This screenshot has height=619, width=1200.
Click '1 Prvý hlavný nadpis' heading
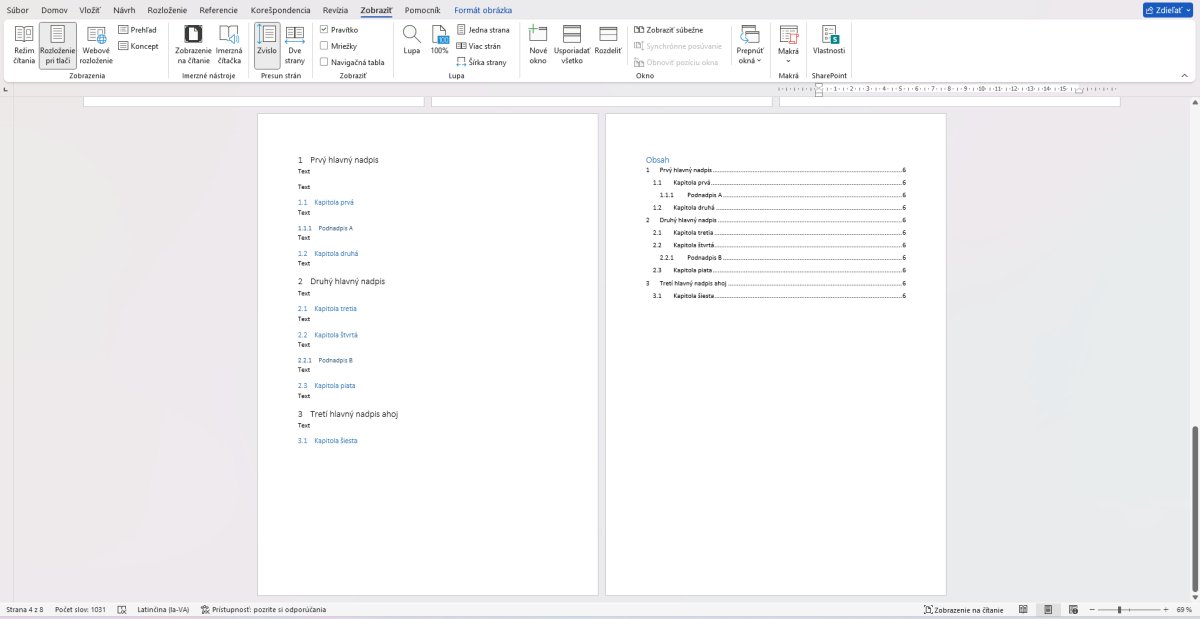coord(338,160)
